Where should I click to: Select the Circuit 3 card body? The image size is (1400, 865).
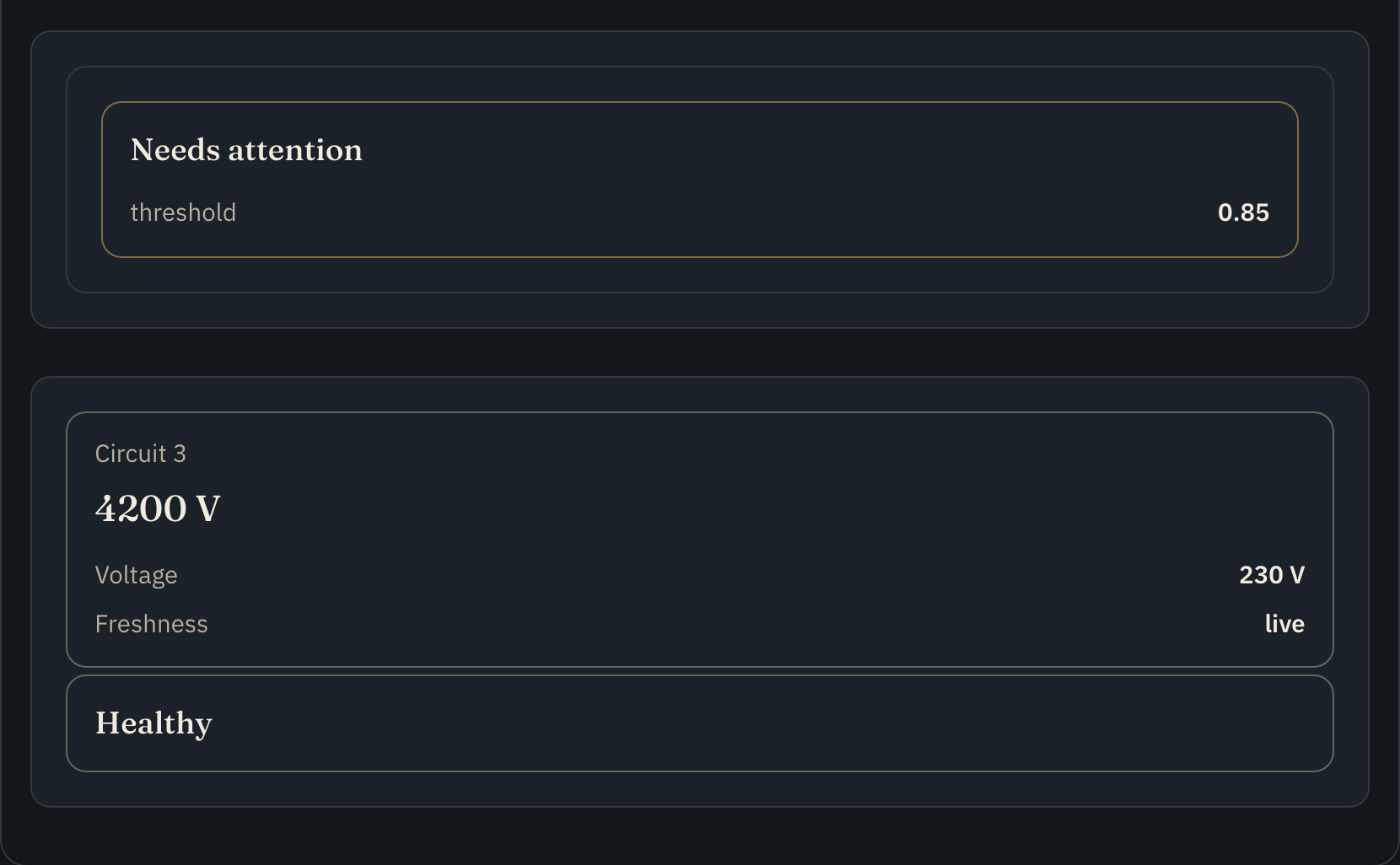pos(699,540)
